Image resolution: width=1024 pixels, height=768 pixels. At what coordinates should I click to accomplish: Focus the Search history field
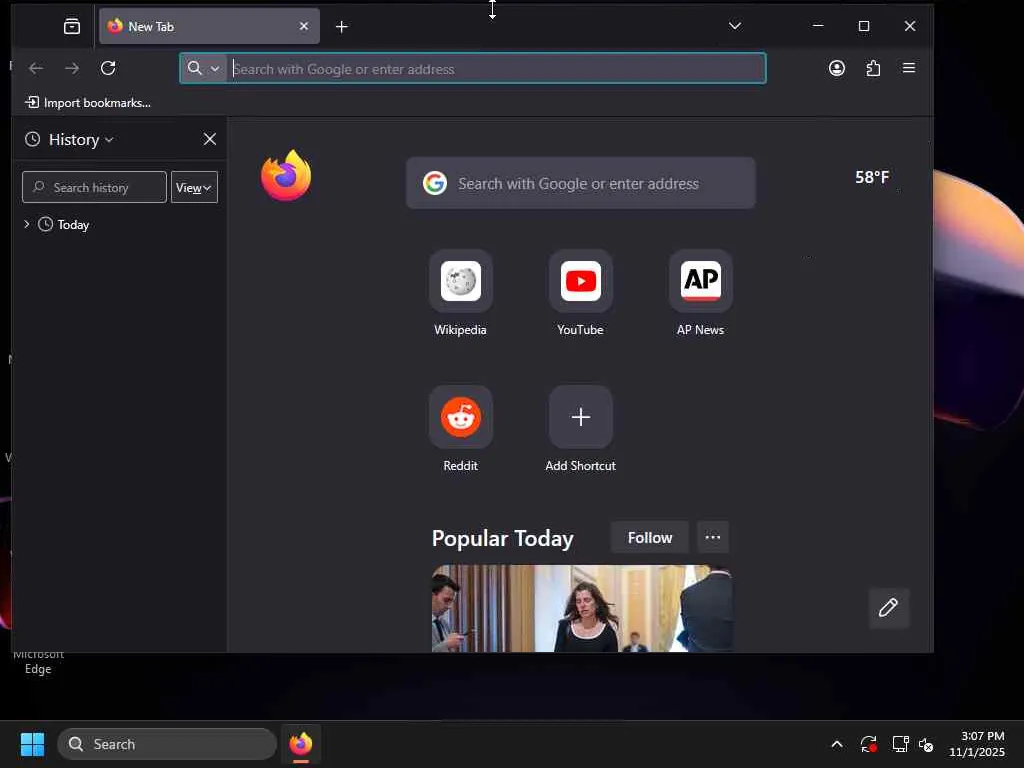[x=95, y=187]
